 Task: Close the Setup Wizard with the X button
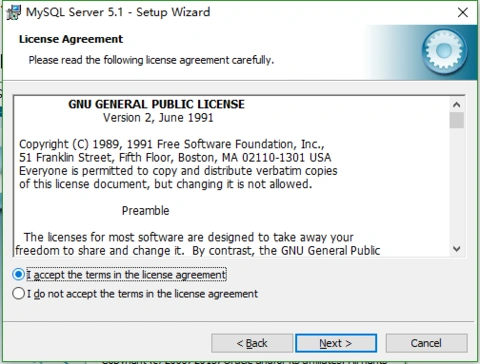(463, 13)
